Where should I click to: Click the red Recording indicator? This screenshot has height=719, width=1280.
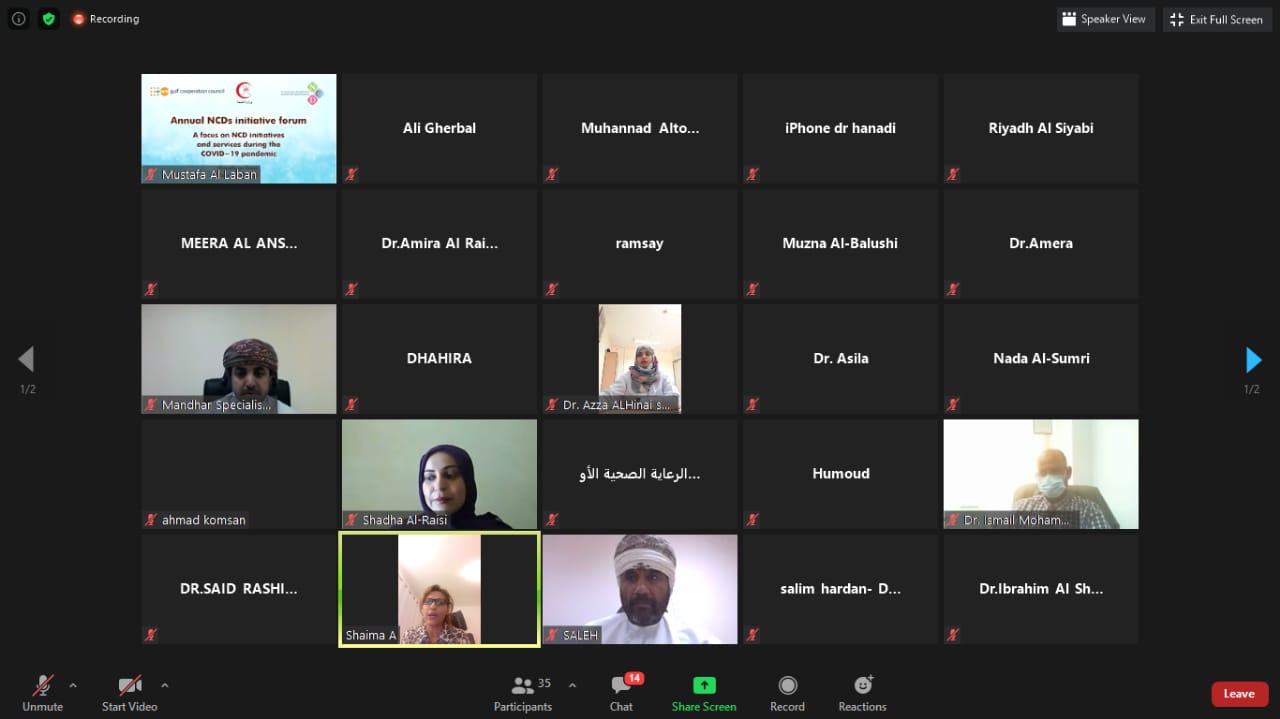[x=106, y=19]
